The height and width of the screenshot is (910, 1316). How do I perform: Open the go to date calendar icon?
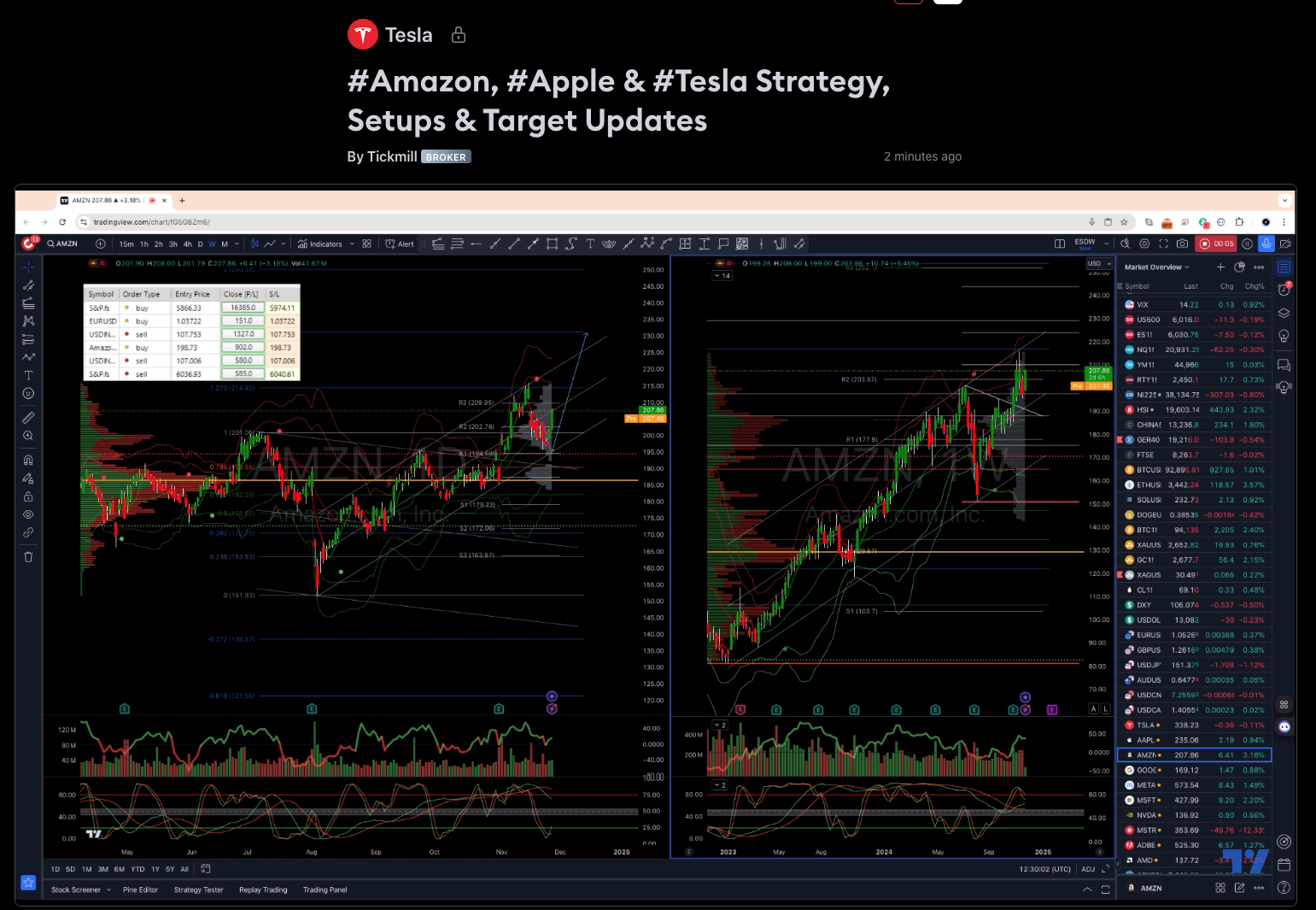206,869
